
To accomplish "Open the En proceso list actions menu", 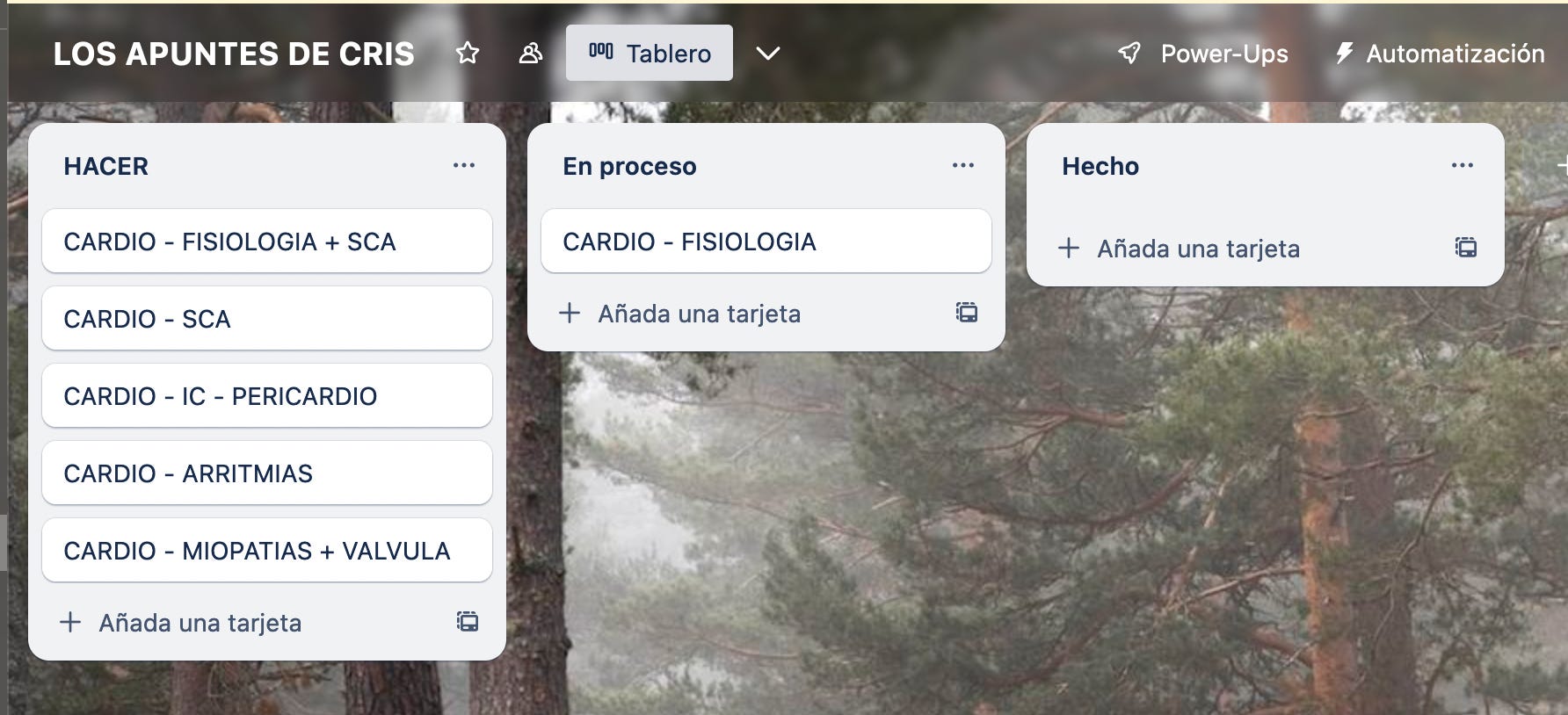I will tap(963, 165).
